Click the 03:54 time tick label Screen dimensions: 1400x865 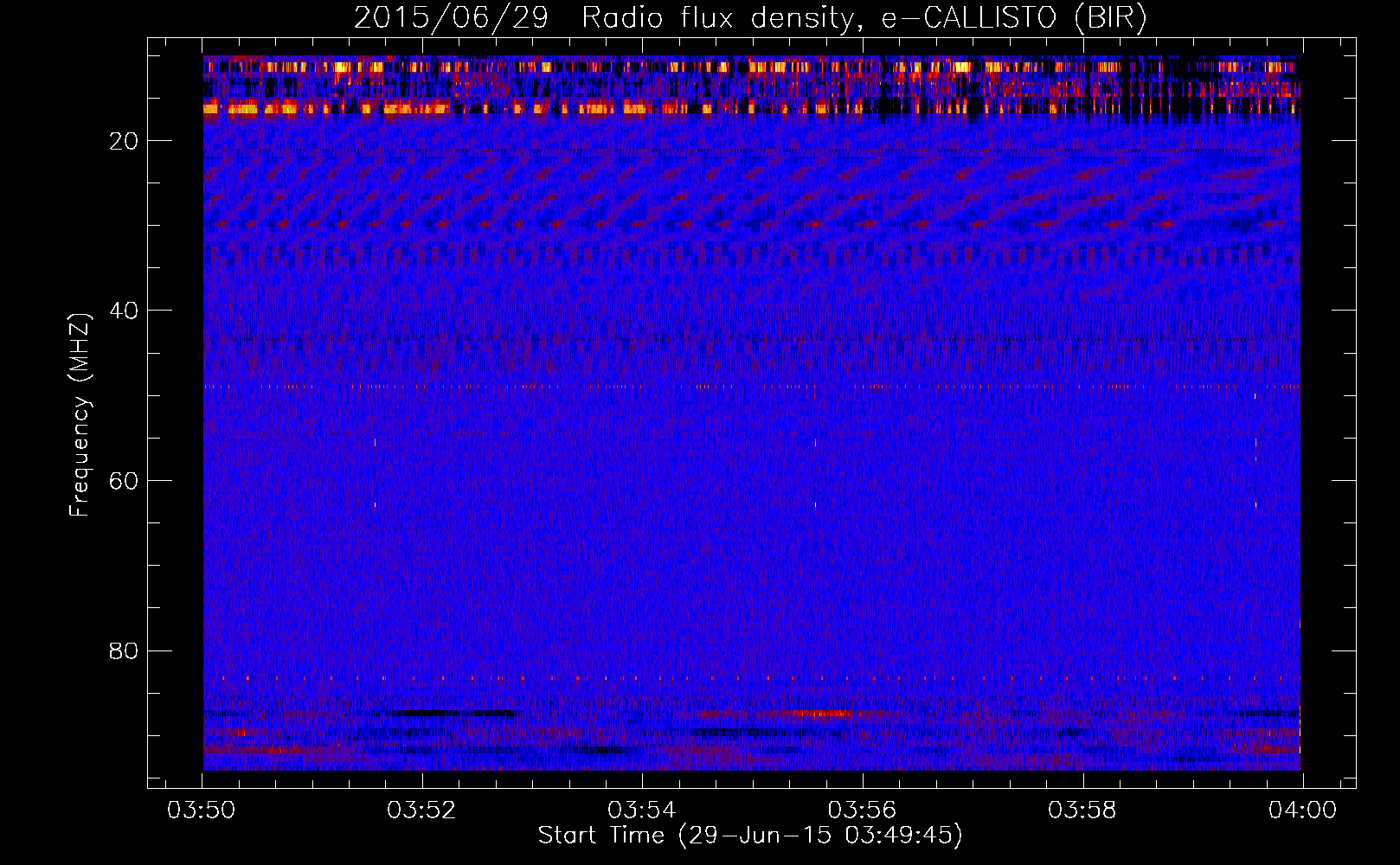642,811
